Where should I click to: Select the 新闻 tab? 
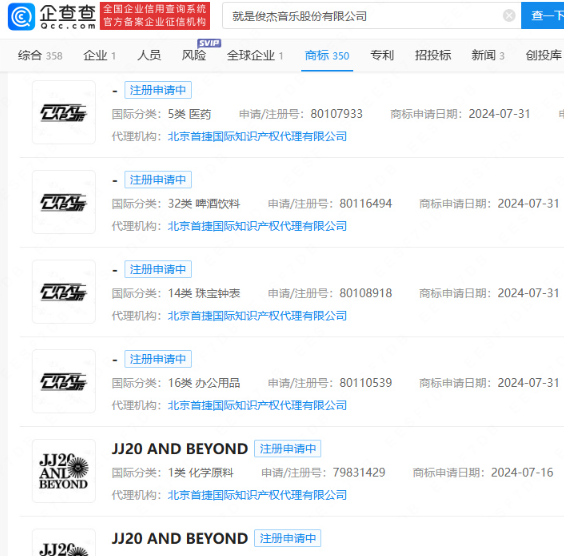(488, 55)
